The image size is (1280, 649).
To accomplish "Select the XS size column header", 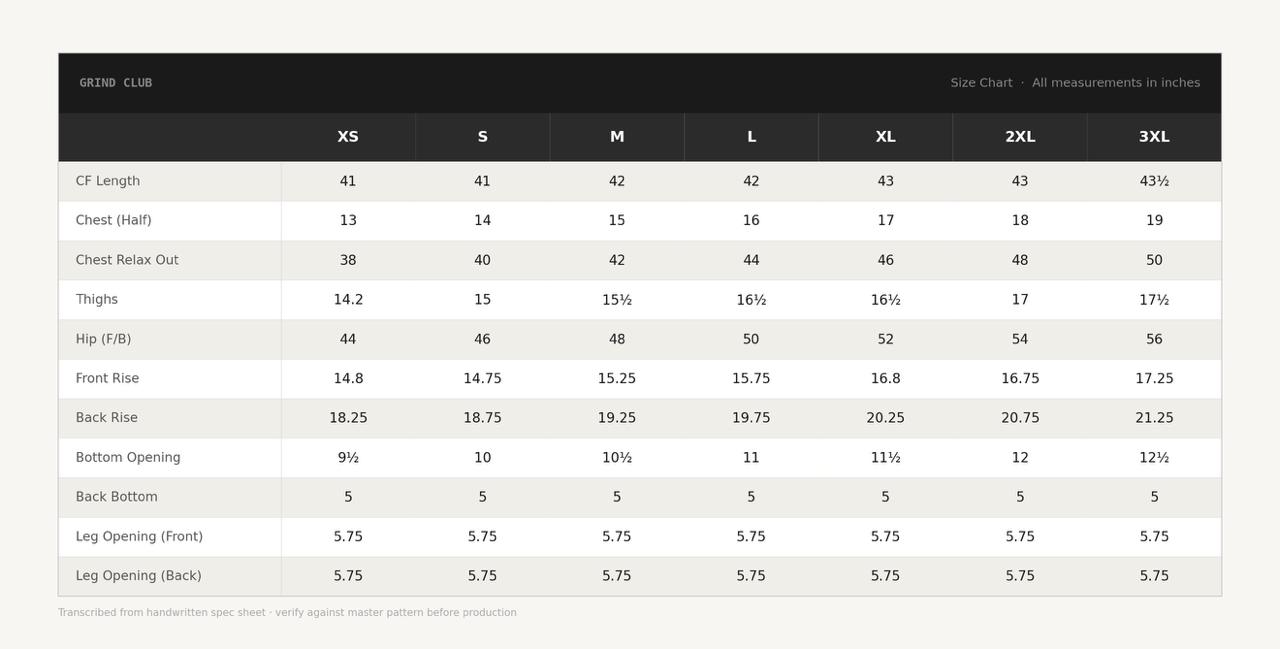I will [348, 137].
